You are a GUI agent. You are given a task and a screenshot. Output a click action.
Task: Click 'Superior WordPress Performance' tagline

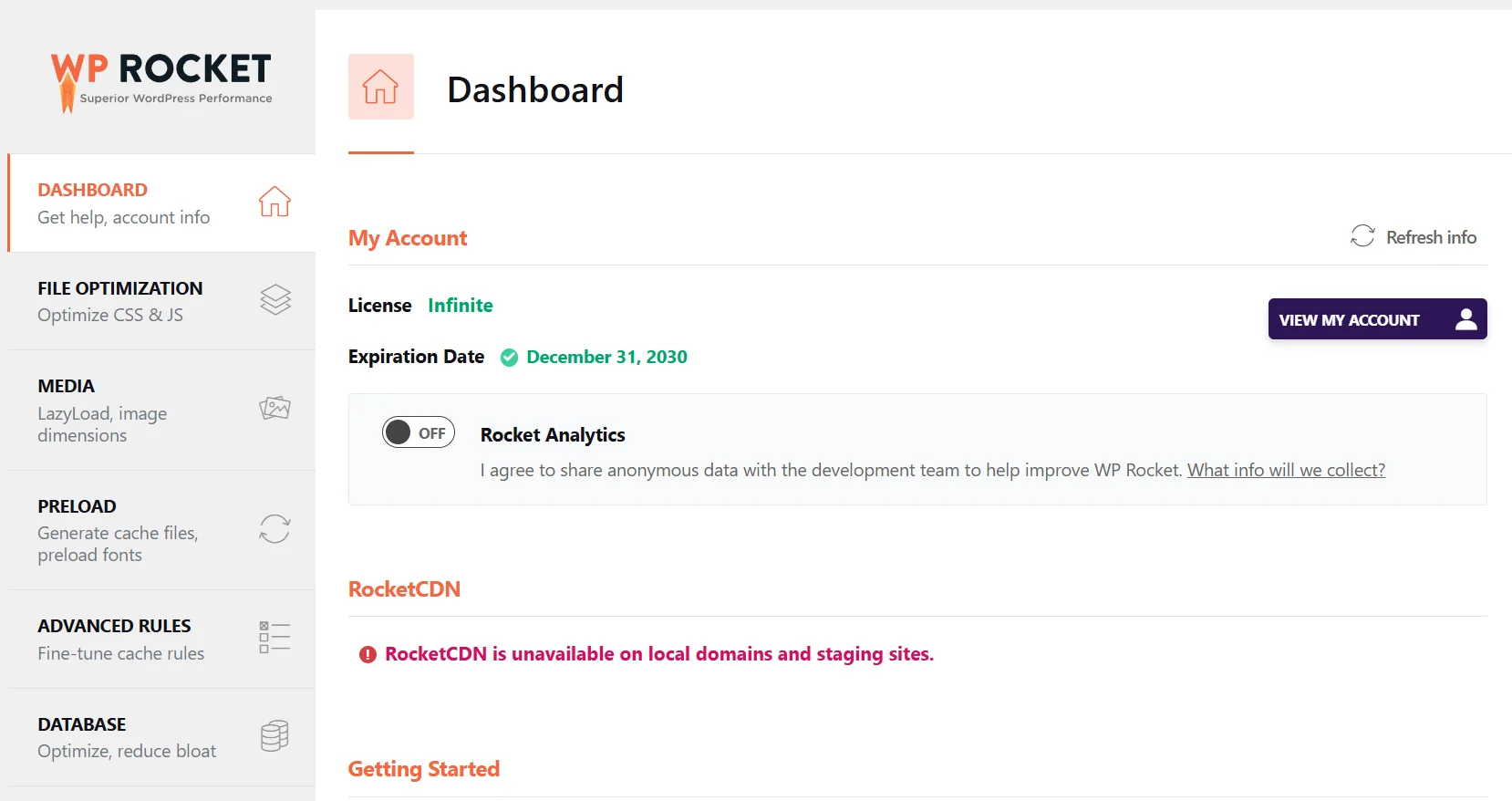tap(176, 99)
